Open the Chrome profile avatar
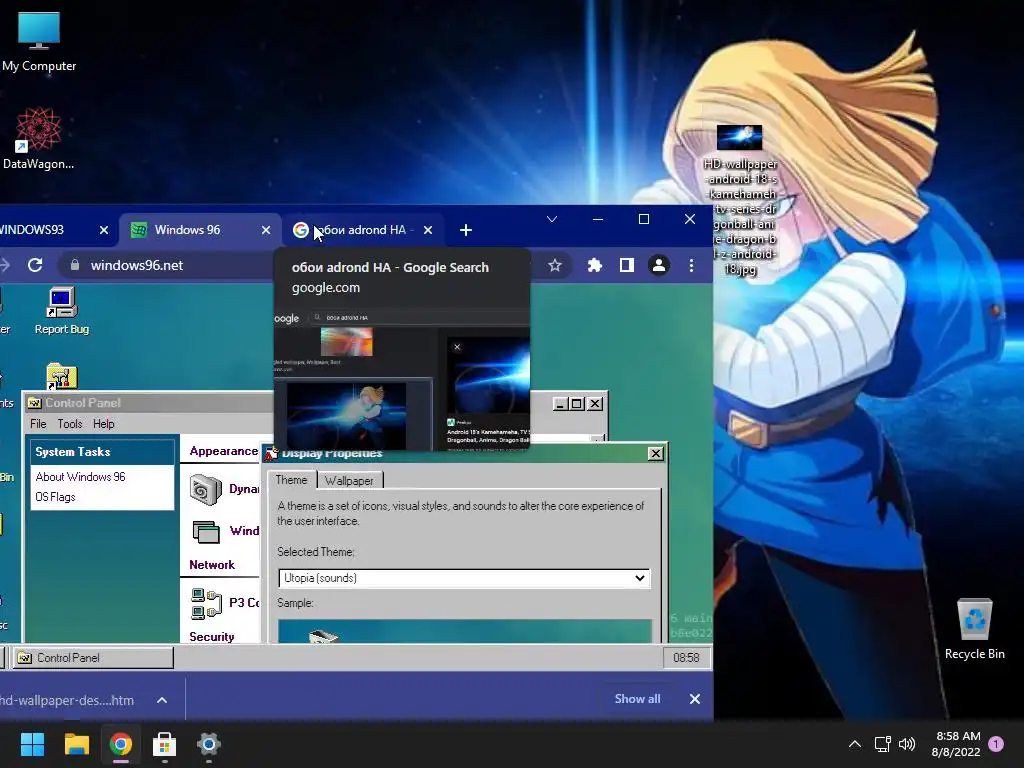The height and width of the screenshot is (768, 1024). [x=659, y=265]
